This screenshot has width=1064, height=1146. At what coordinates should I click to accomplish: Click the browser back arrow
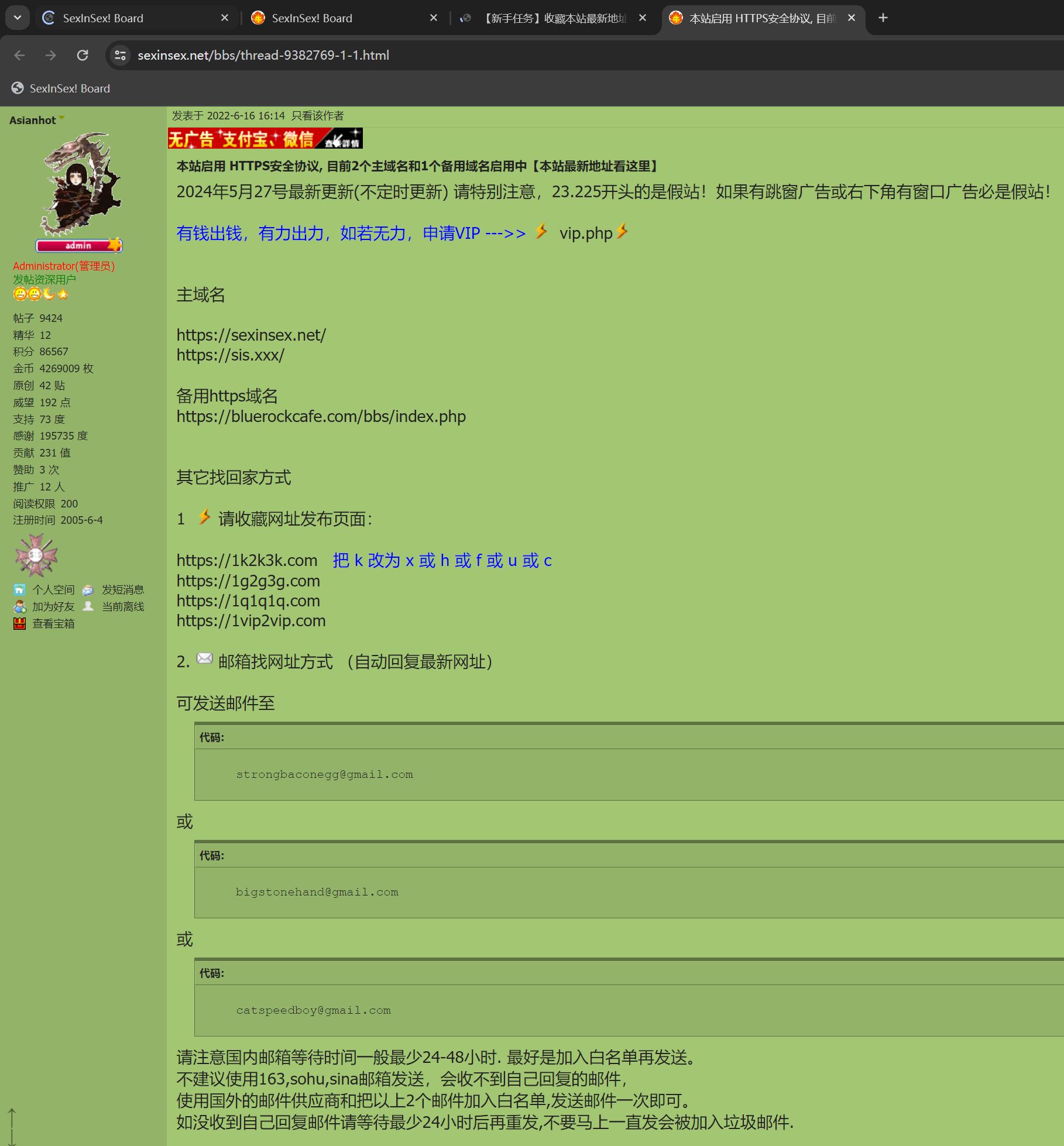pos(19,55)
